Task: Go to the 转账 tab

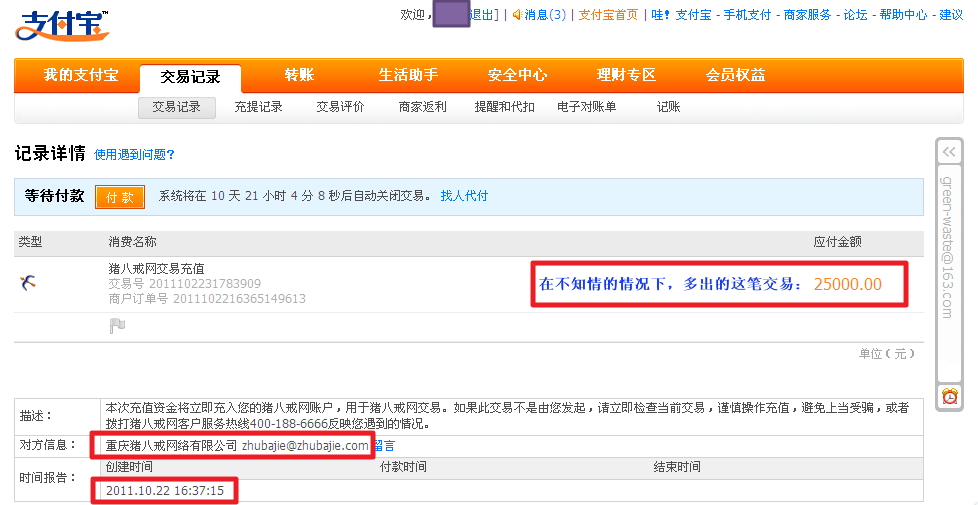Action: point(299,75)
